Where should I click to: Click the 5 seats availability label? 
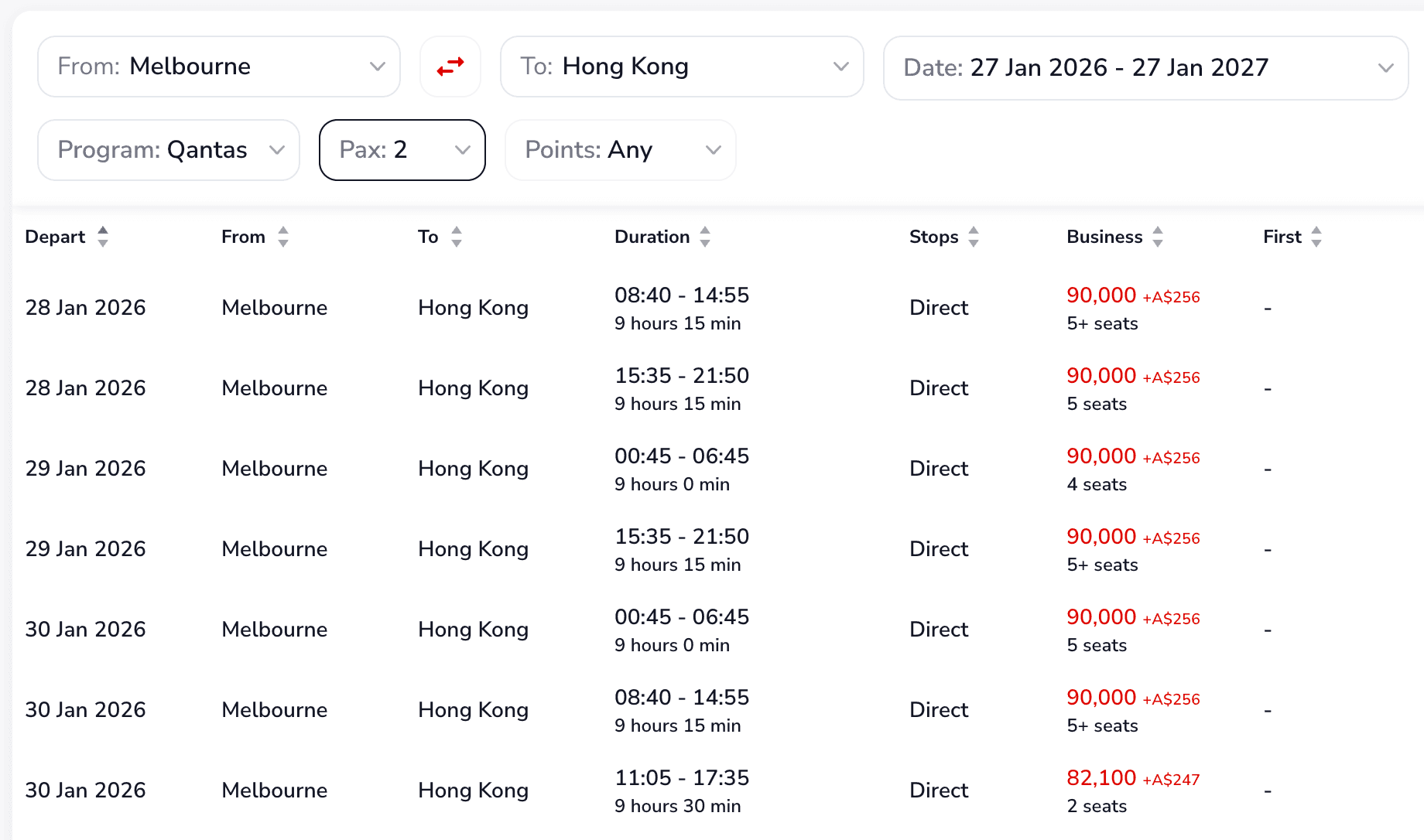tap(1096, 403)
